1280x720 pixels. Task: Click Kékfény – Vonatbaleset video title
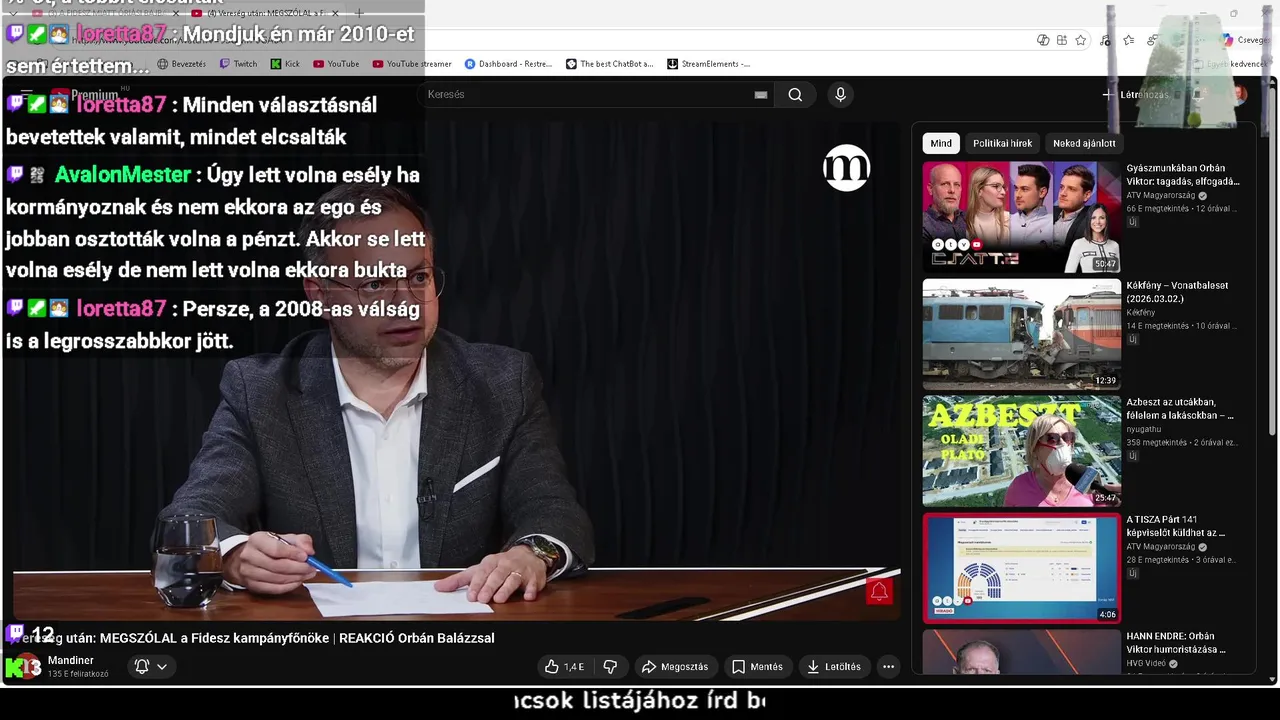pos(1177,292)
